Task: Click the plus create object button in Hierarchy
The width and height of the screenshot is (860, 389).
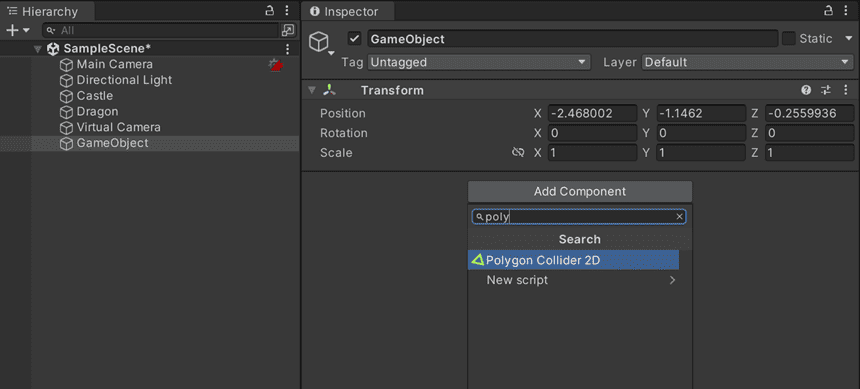Action: click(x=12, y=30)
